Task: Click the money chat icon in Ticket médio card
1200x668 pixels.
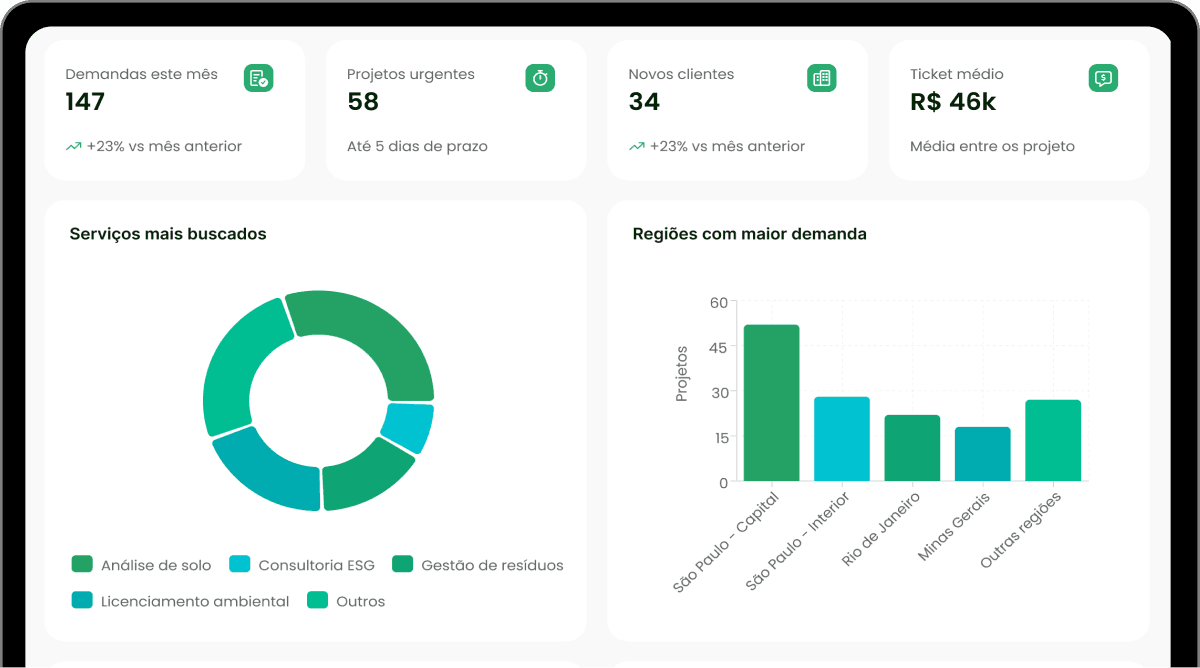Action: (x=1103, y=78)
